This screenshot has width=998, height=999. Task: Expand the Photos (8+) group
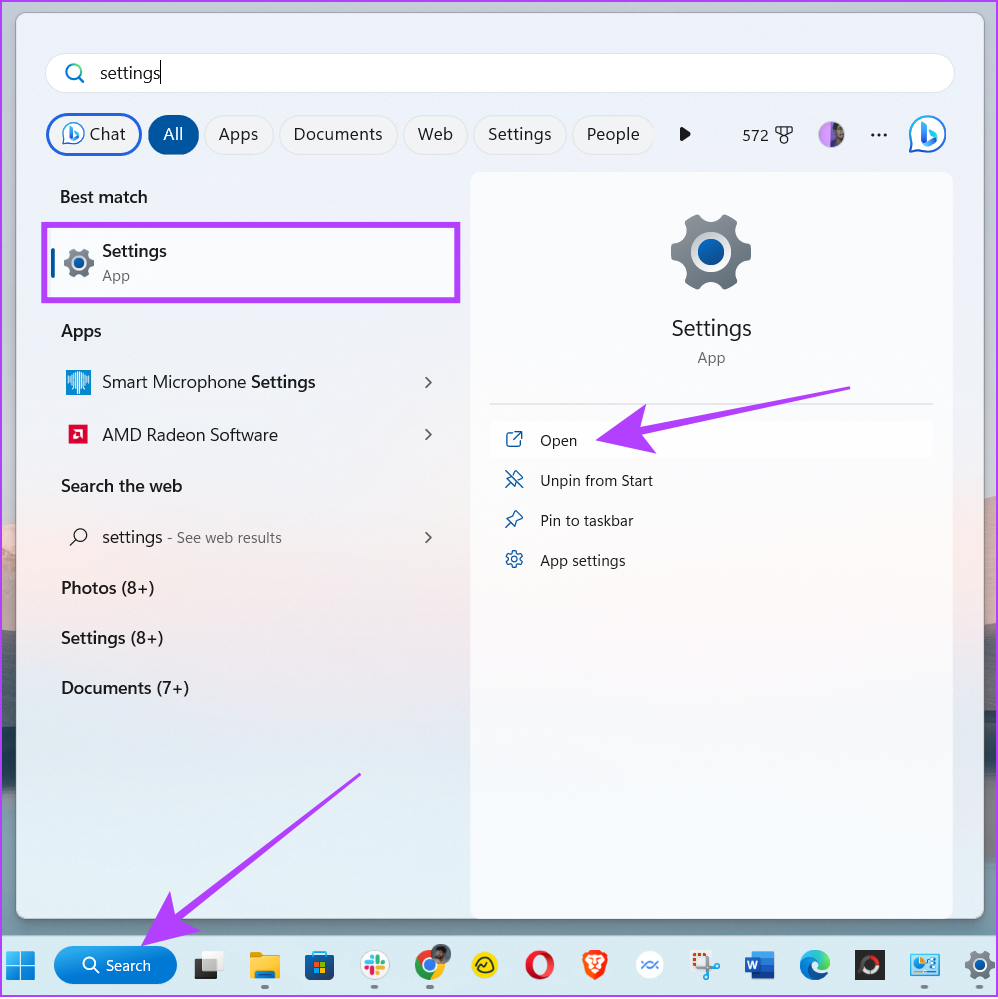point(108,588)
